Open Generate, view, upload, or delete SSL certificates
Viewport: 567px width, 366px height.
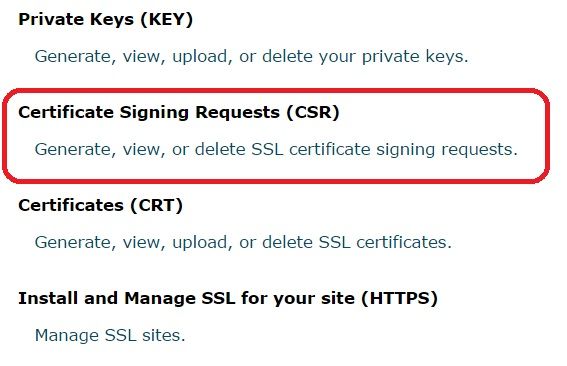click(243, 242)
